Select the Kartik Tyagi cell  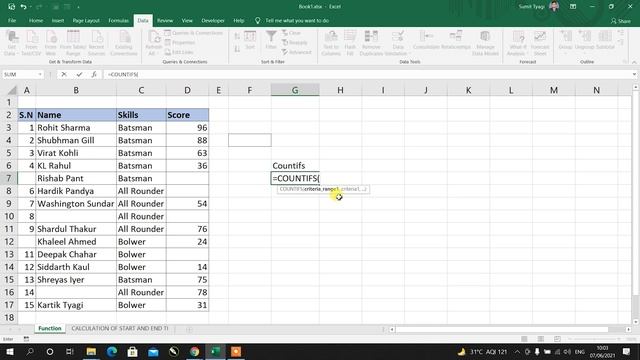tap(76, 305)
